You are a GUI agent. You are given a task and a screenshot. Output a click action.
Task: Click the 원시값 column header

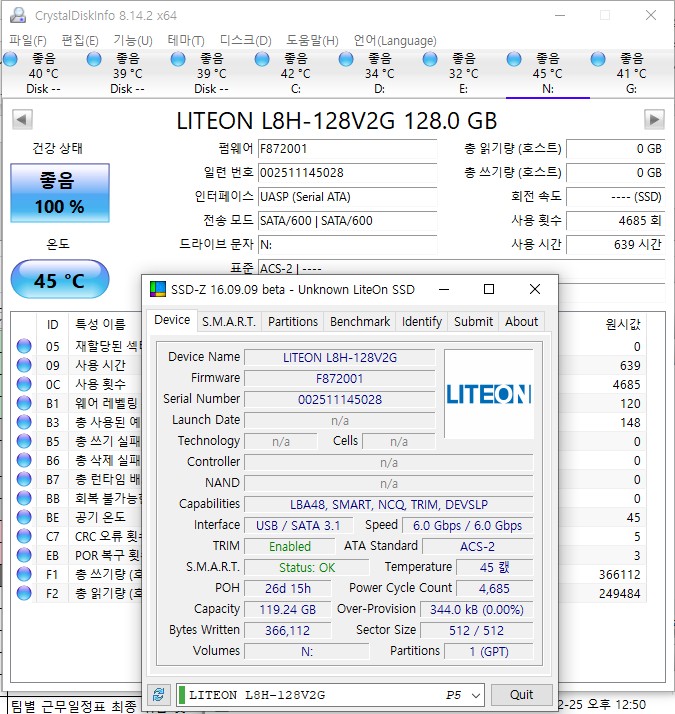tap(623, 324)
